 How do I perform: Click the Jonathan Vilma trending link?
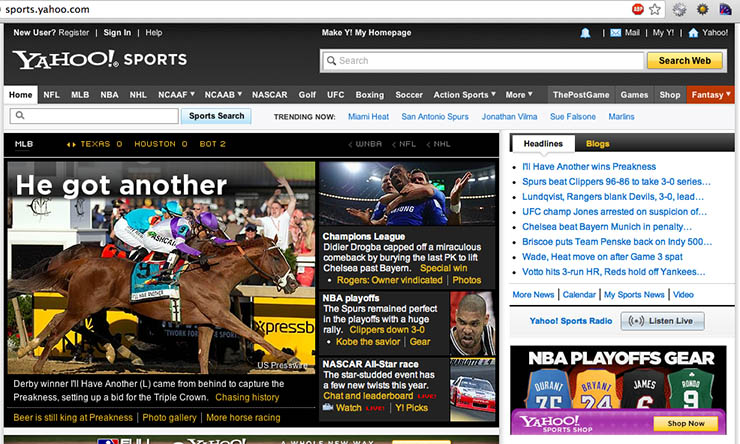tap(509, 117)
